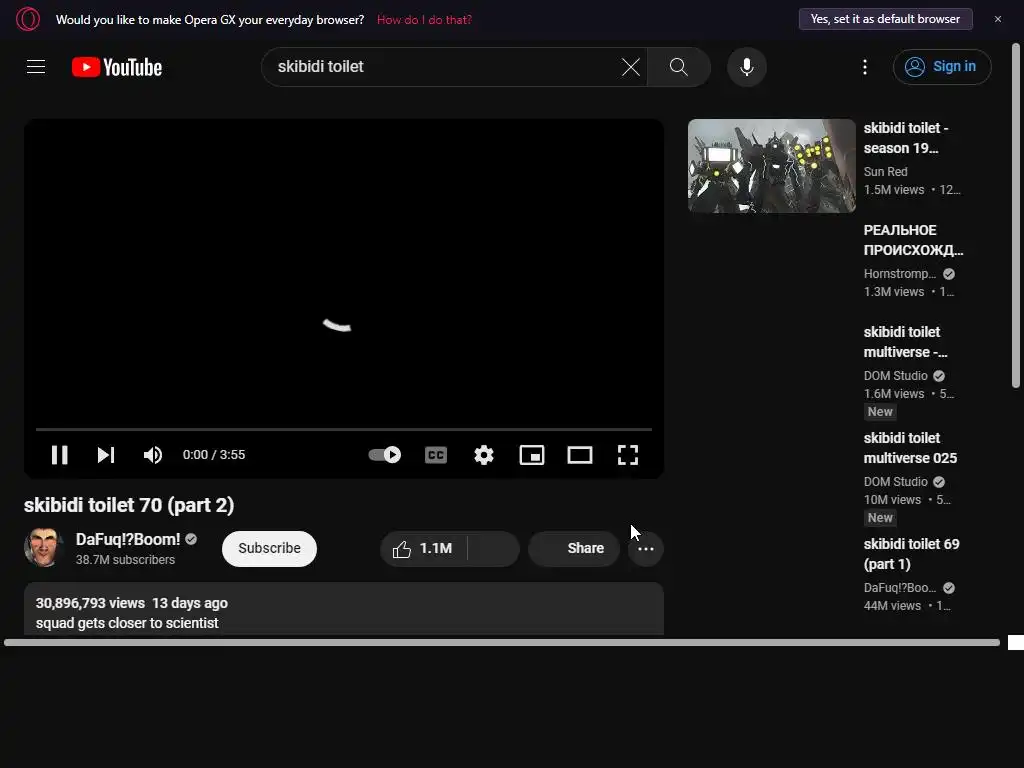The image size is (1024, 768).
Task: Start voice search with microphone icon
Action: coord(746,67)
